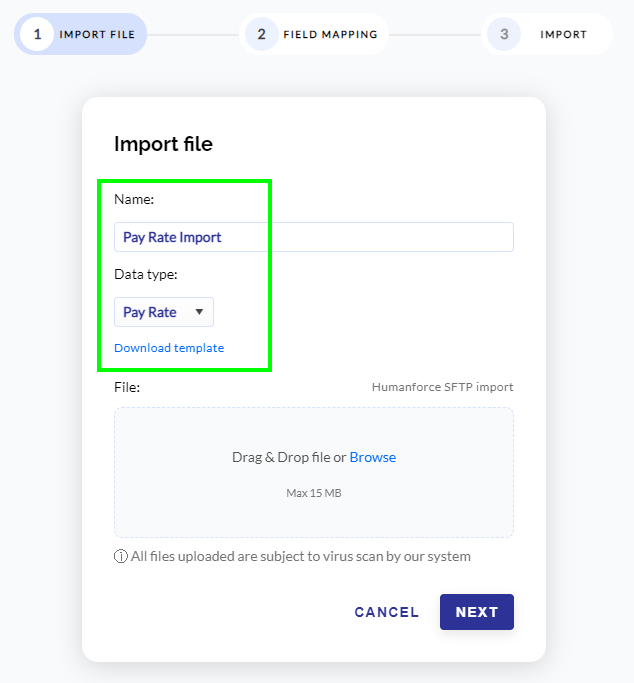Viewport: 634px width, 683px height.
Task: Click the virus scan notice text
Action: click(301, 556)
